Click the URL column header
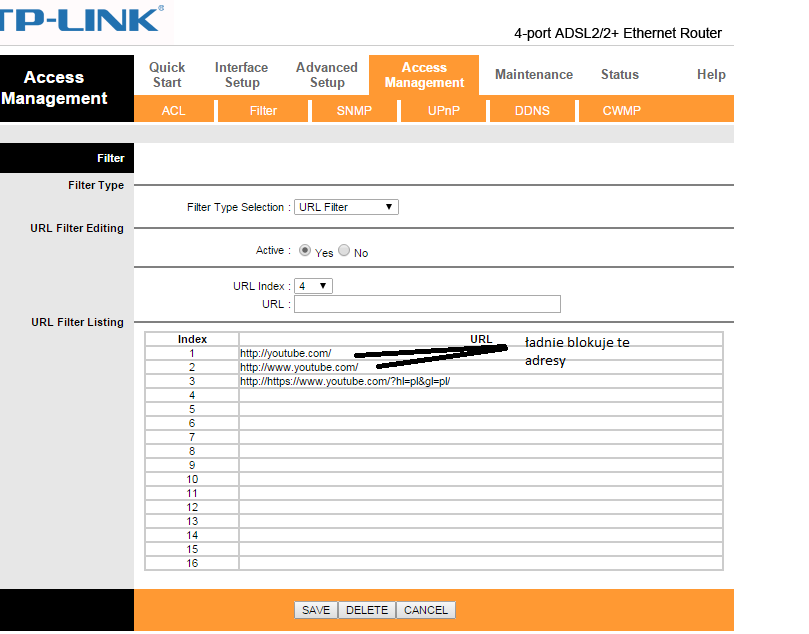 pyautogui.click(x=481, y=339)
